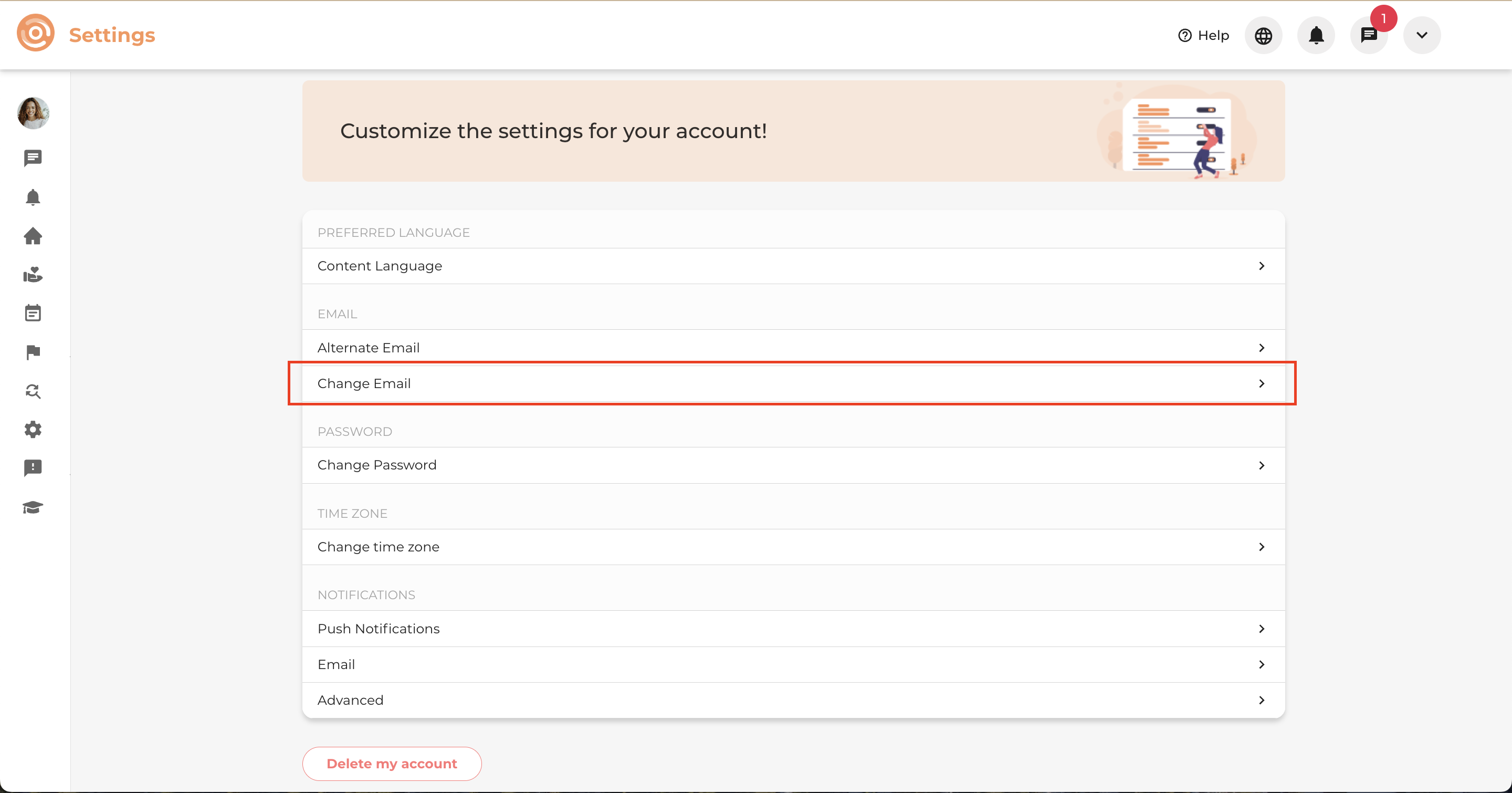Open the top bar notifications bell
The width and height of the screenshot is (1512, 793).
(1316, 36)
